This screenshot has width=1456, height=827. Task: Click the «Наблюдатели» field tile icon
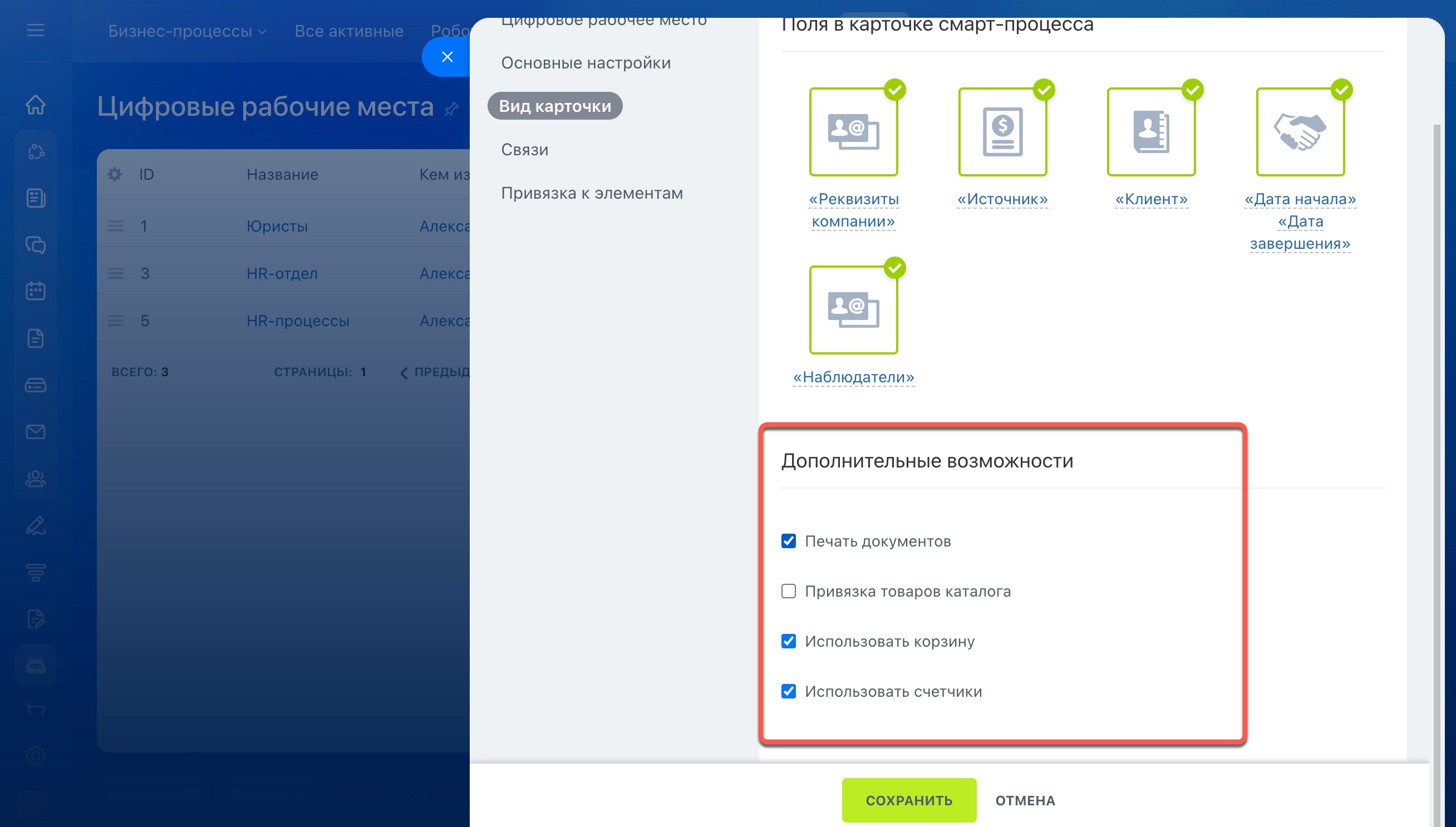coord(853,310)
